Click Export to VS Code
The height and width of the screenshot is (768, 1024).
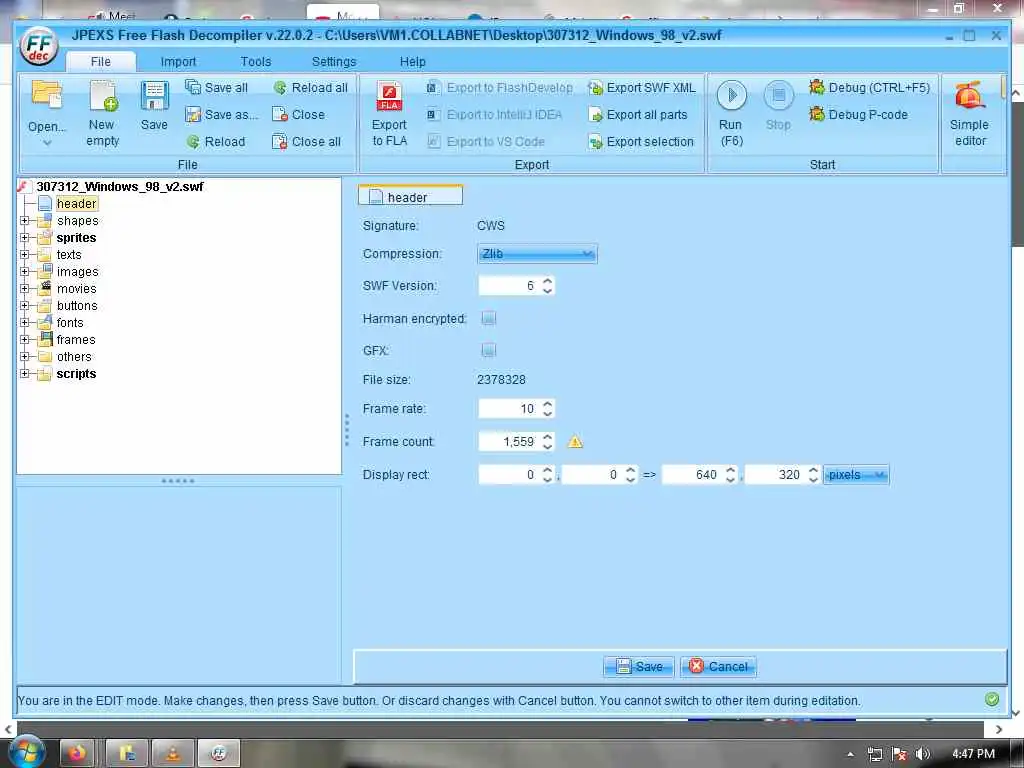[x=486, y=142]
